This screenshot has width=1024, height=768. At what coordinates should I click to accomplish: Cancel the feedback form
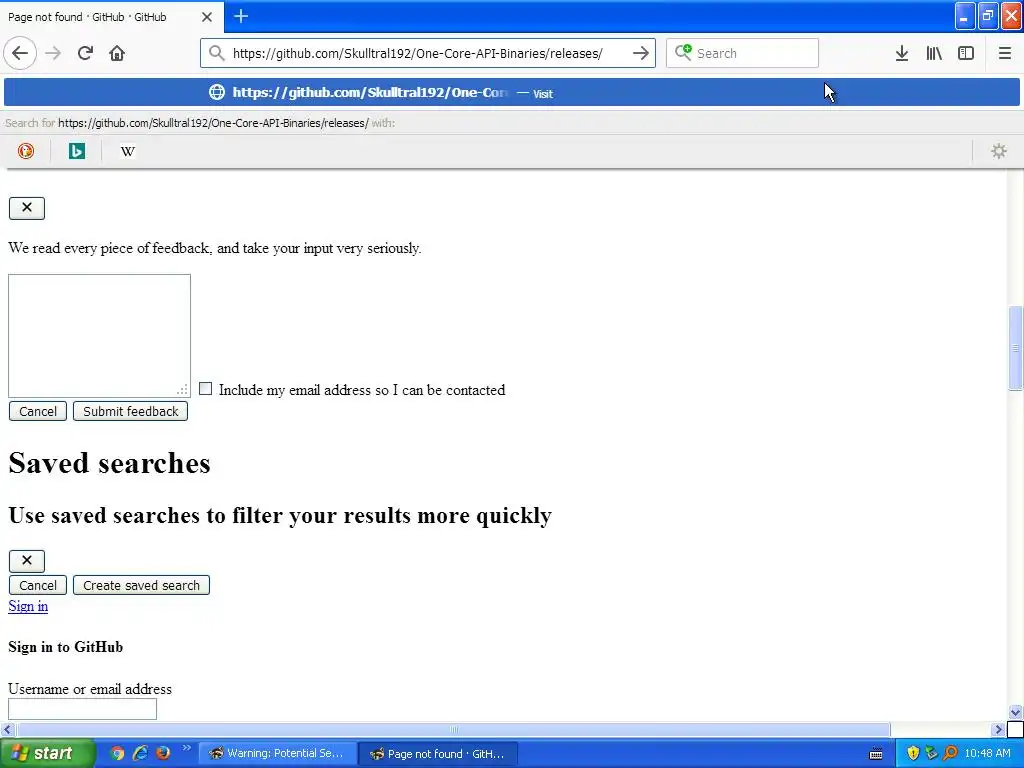[x=38, y=411]
